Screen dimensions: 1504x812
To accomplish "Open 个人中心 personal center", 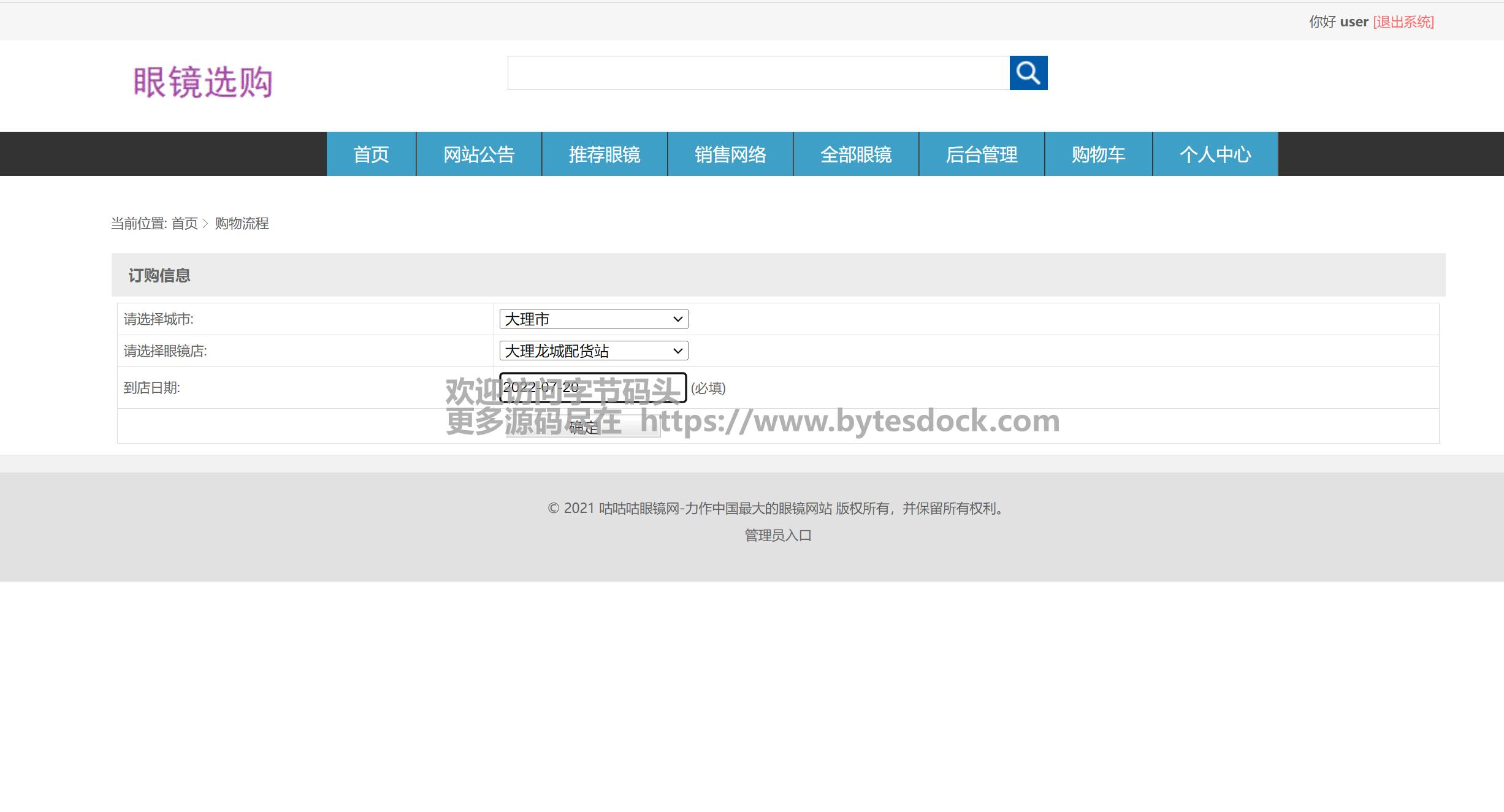I will 1215,154.
